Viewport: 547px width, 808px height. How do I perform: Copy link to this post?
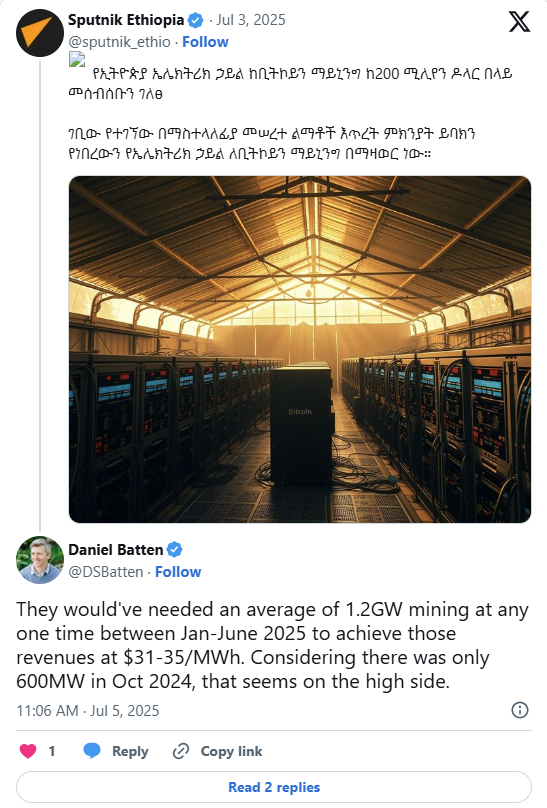[217, 751]
